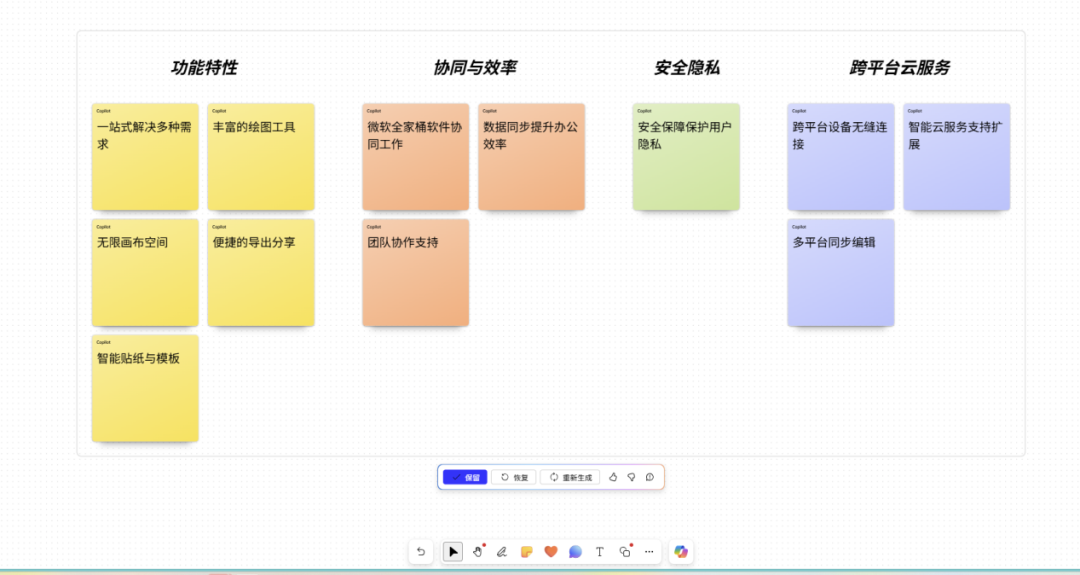Image resolution: width=1080 pixels, height=575 pixels.
Task: Add a sticky note using the toolbar
Action: coord(526,551)
